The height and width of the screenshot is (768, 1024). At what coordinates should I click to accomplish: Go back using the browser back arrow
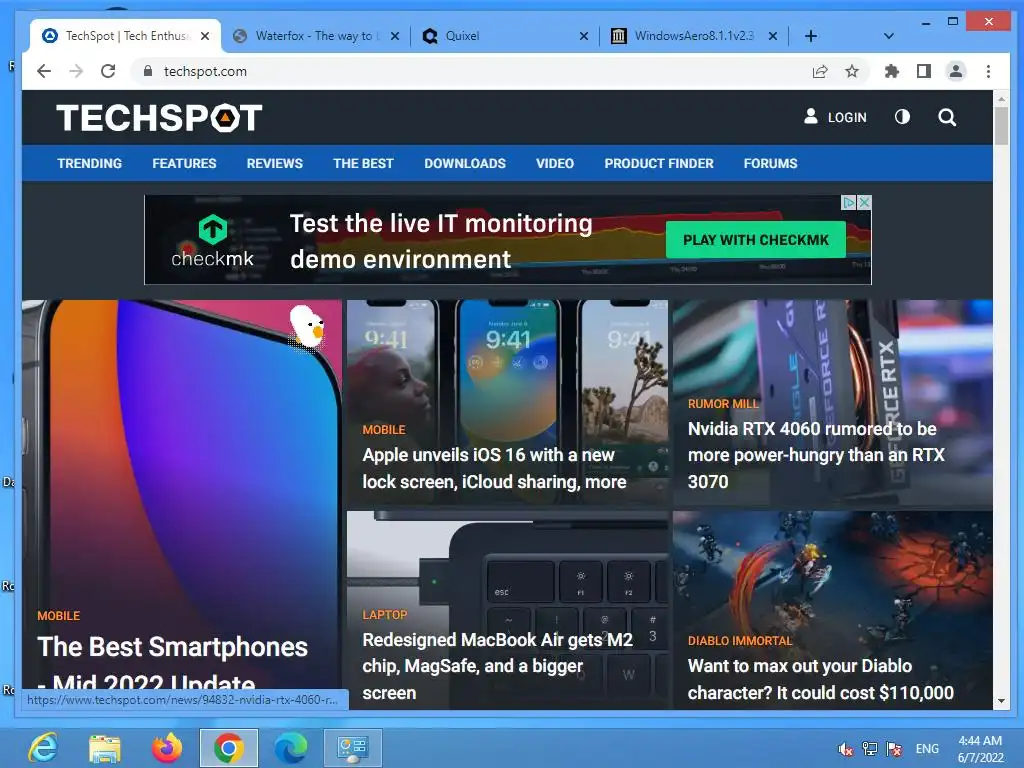pos(44,71)
